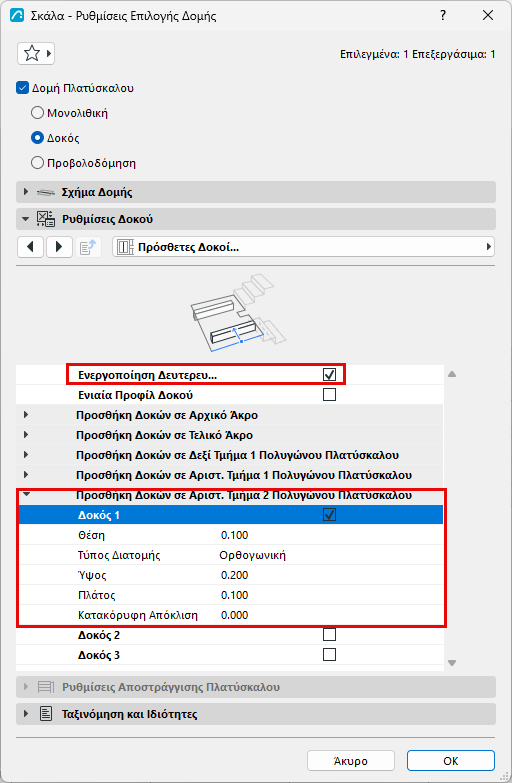Uncheck the Δοκός 1 checkbox

(x=329, y=514)
